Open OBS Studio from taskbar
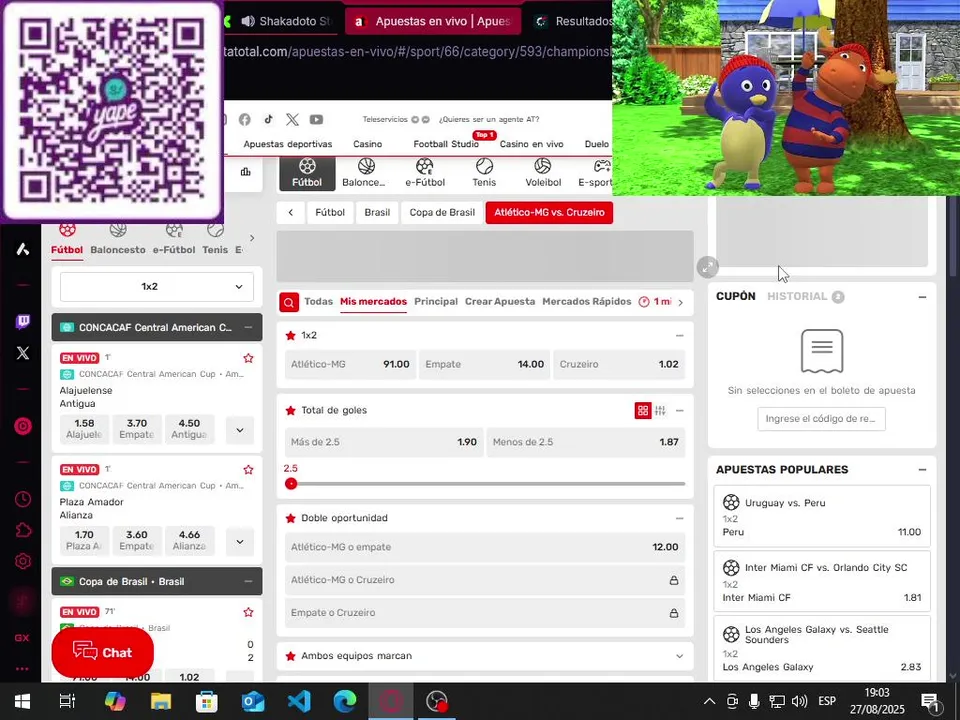 [x=437, y=701]
